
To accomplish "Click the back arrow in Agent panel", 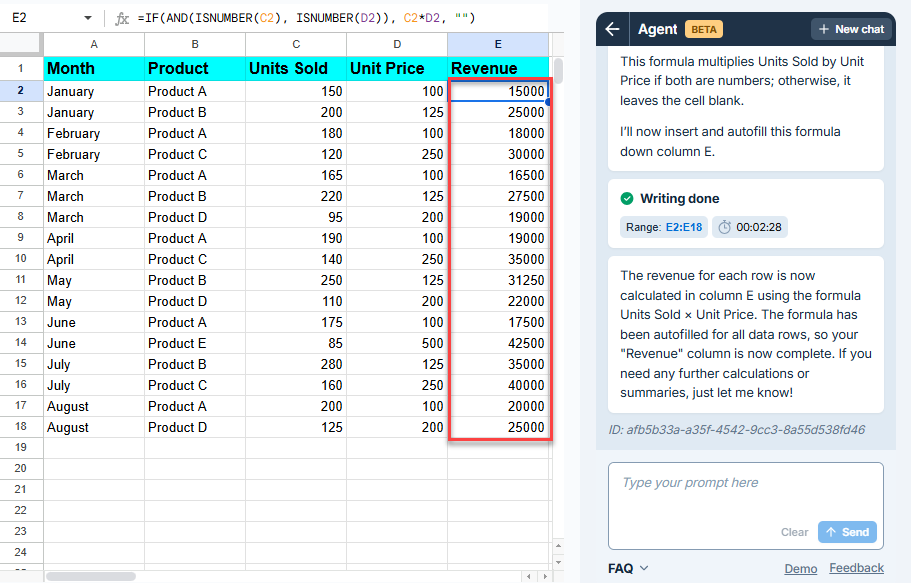I will [612, 29].
